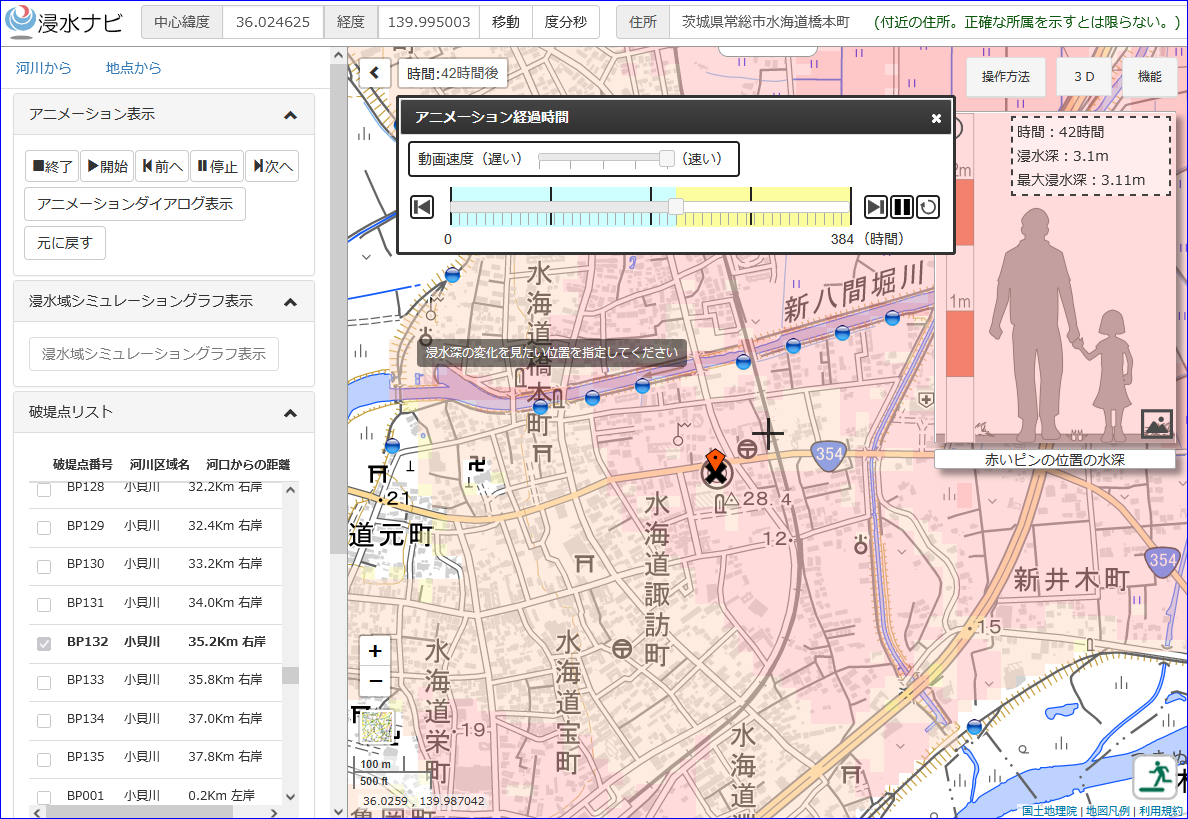Click the loop/repeat animation icon

coord(928,207)
